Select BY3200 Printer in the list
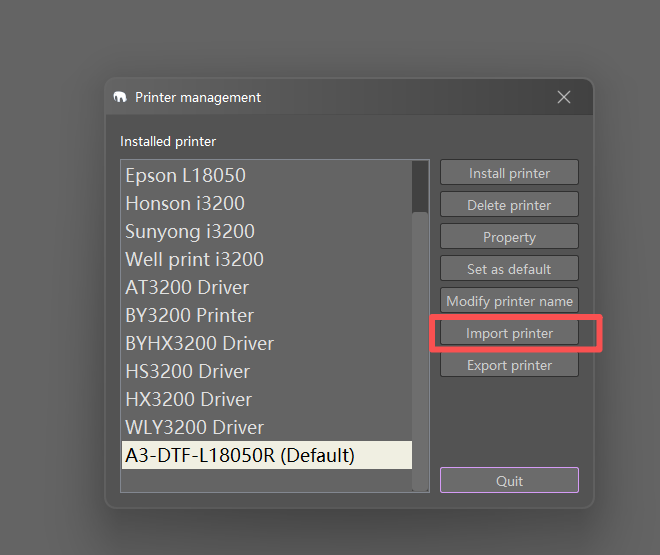 [x=266, y=315]
